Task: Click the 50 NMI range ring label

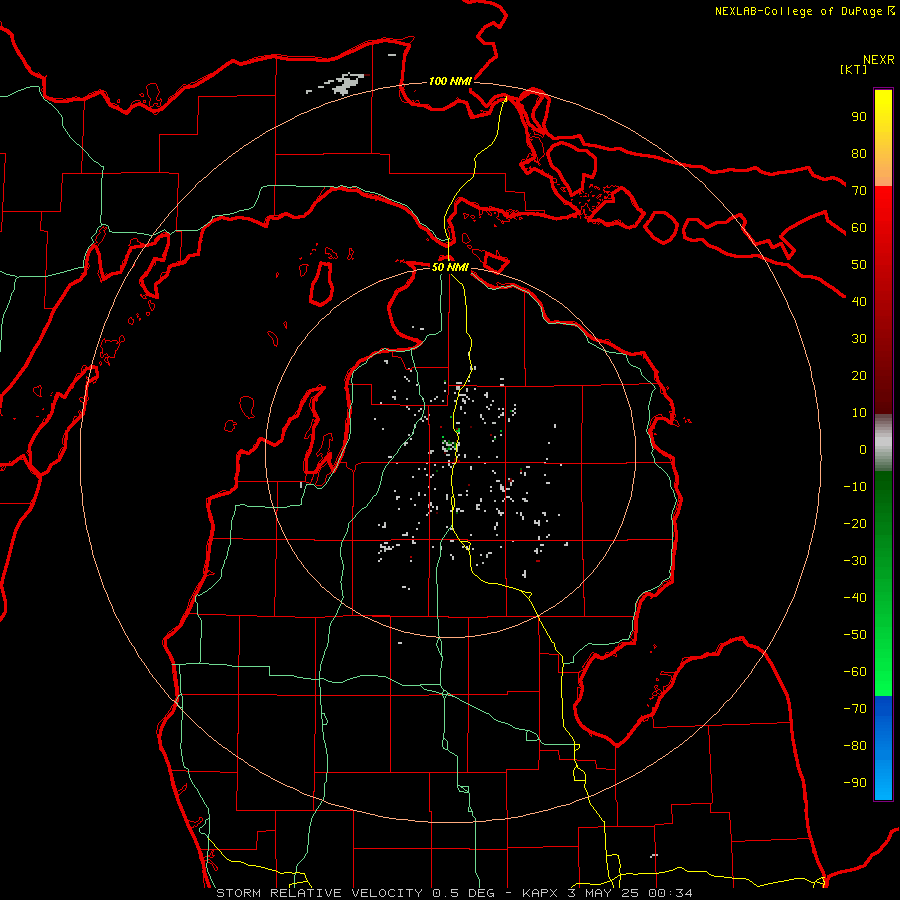Action: click(450, 267)
